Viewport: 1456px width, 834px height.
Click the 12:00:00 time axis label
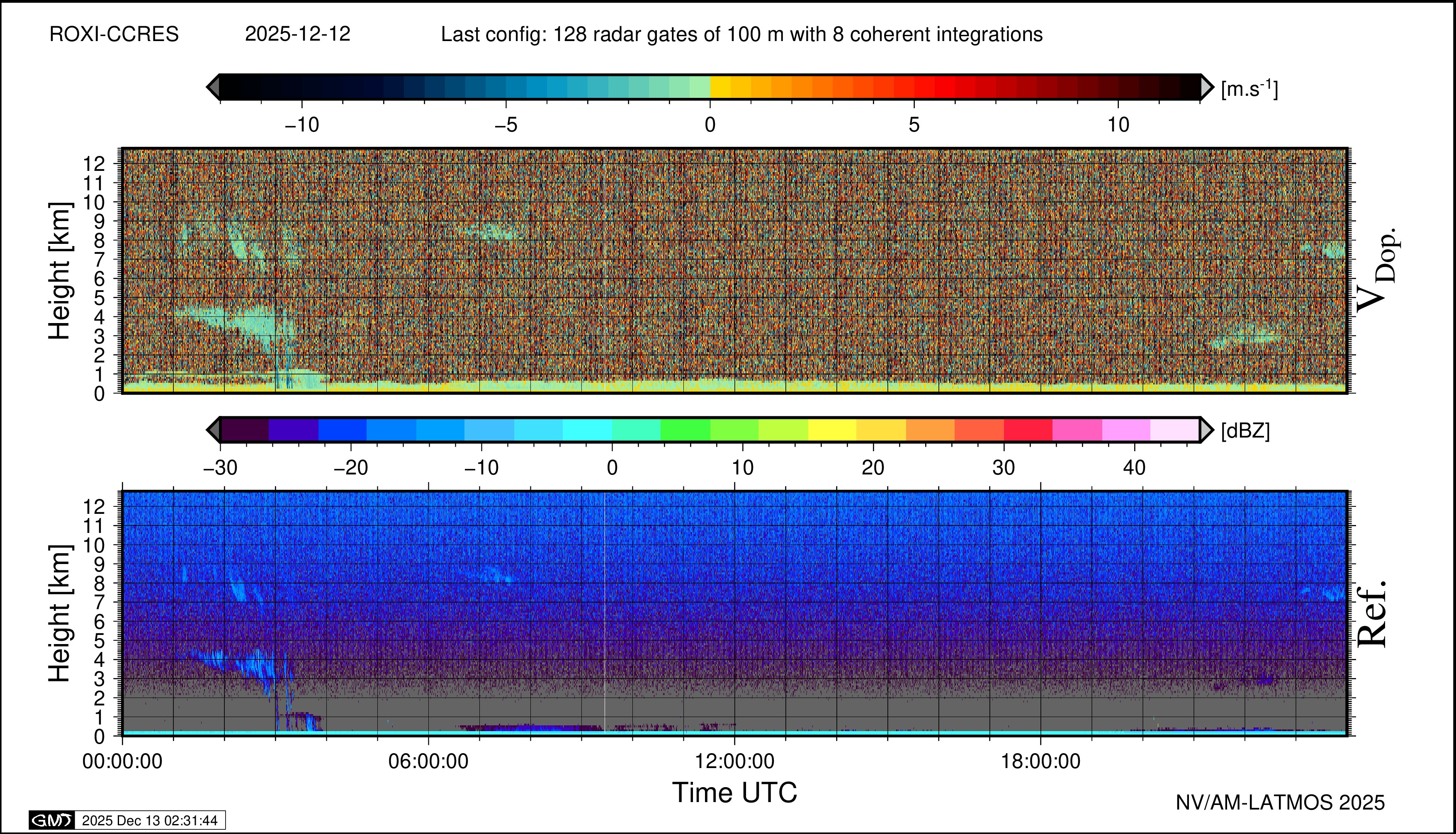[734, 761]
